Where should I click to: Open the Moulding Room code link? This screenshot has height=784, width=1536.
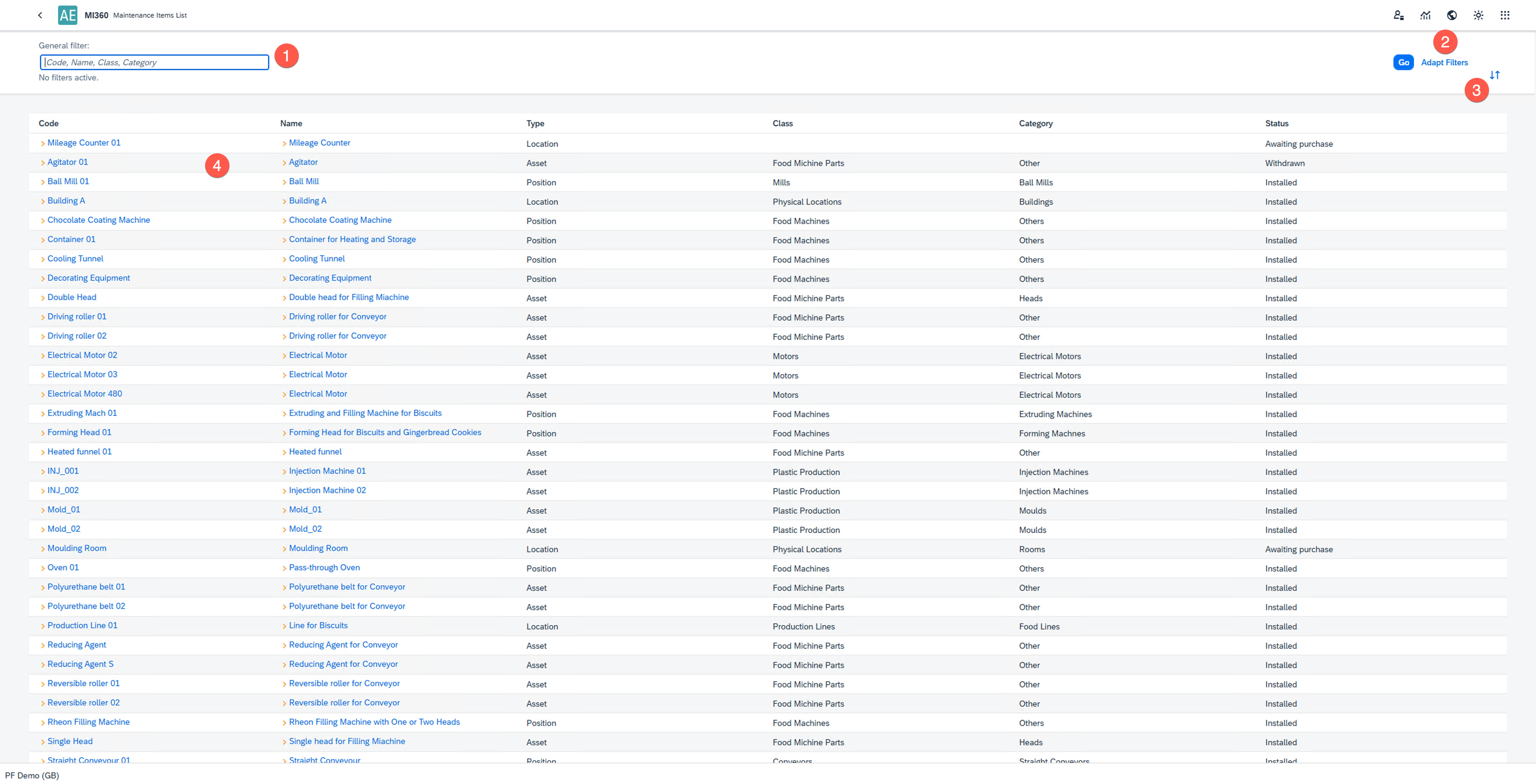coord(77,548)
